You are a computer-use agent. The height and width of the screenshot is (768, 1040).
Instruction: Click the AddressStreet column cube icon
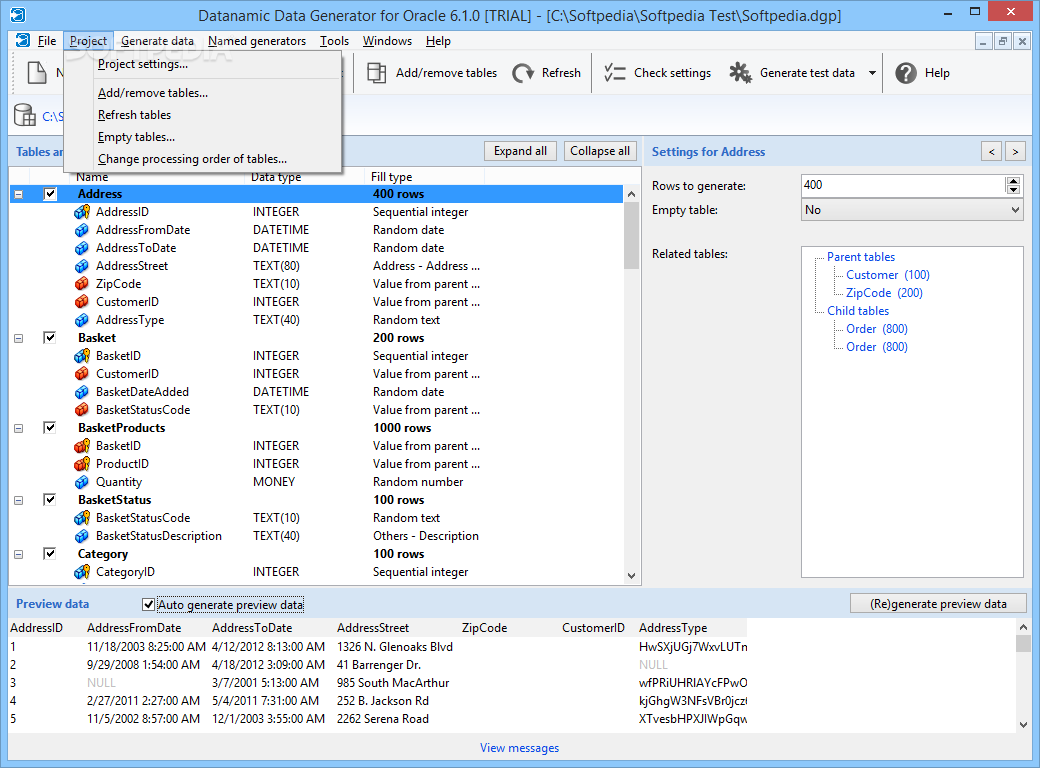coord(82,266)
